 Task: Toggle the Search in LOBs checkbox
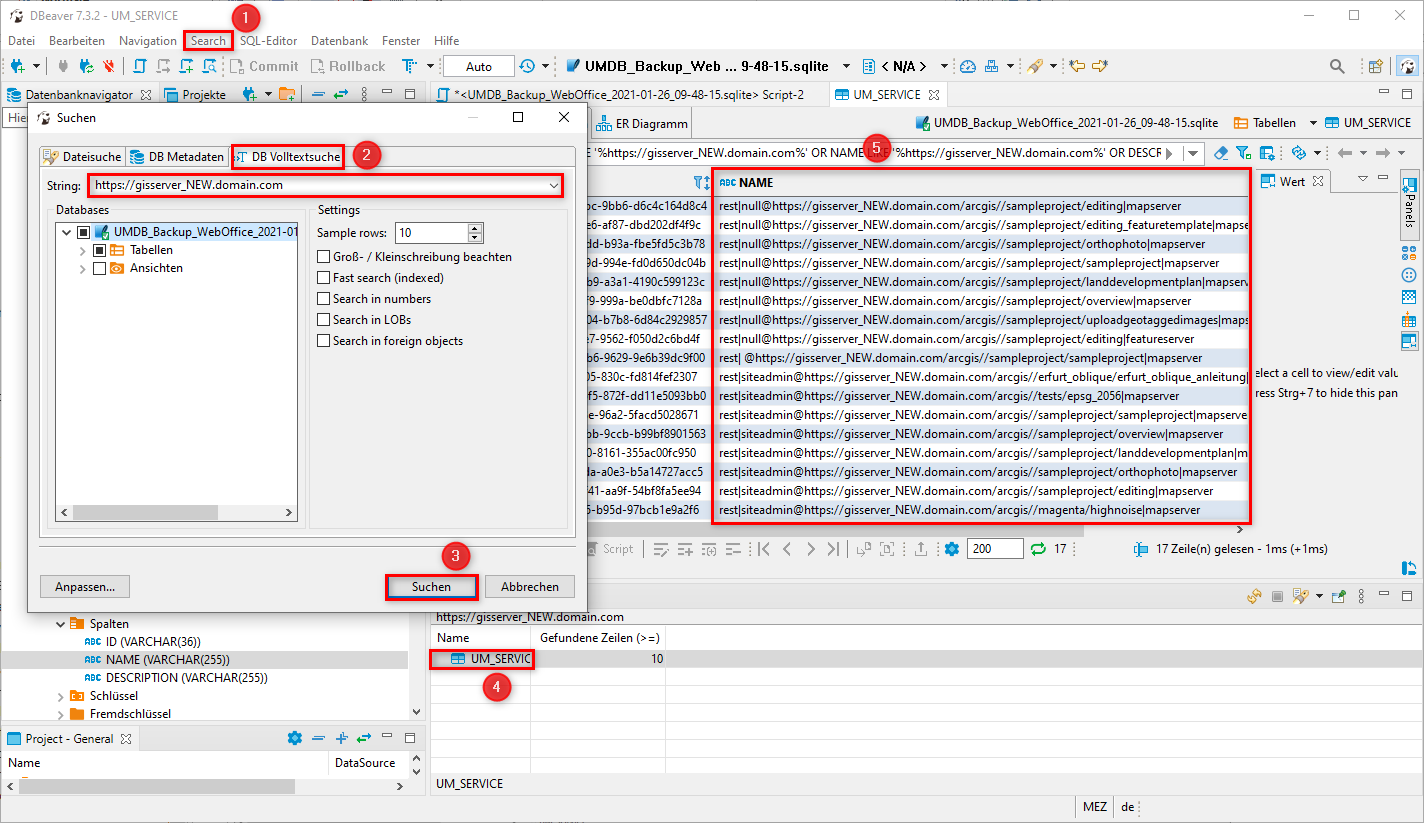(323, 320)
